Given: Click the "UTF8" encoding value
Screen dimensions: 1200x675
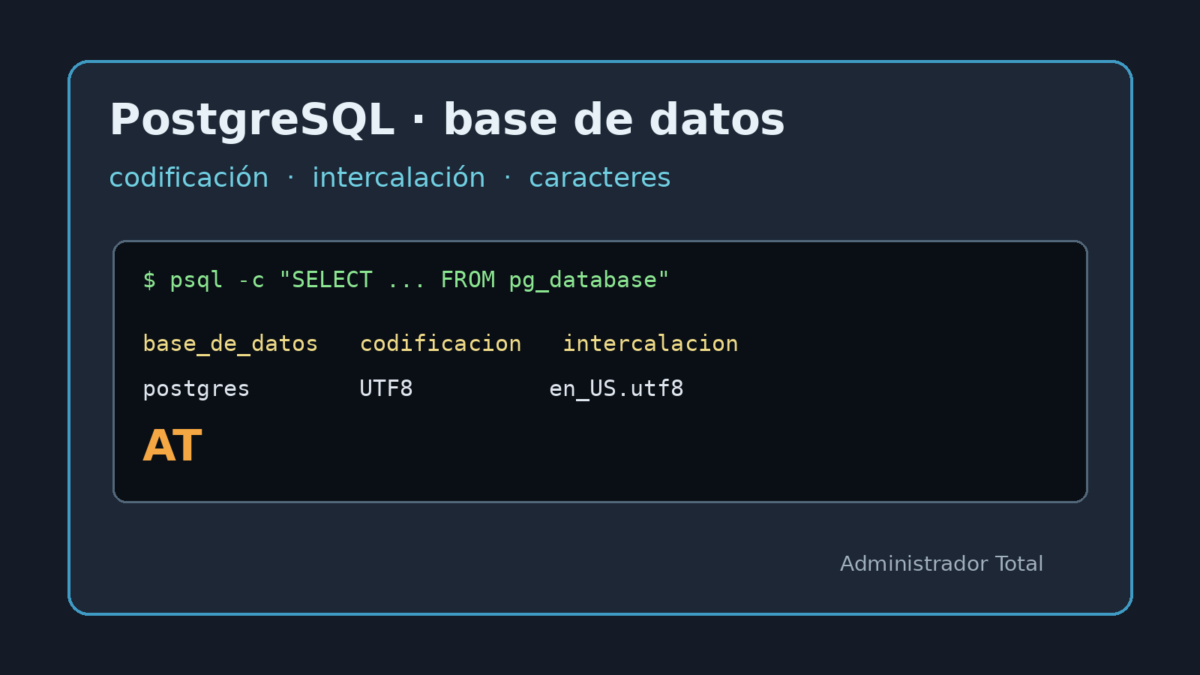Looking at the screenshot, I should pyautogui.click(x=386, y=388).
